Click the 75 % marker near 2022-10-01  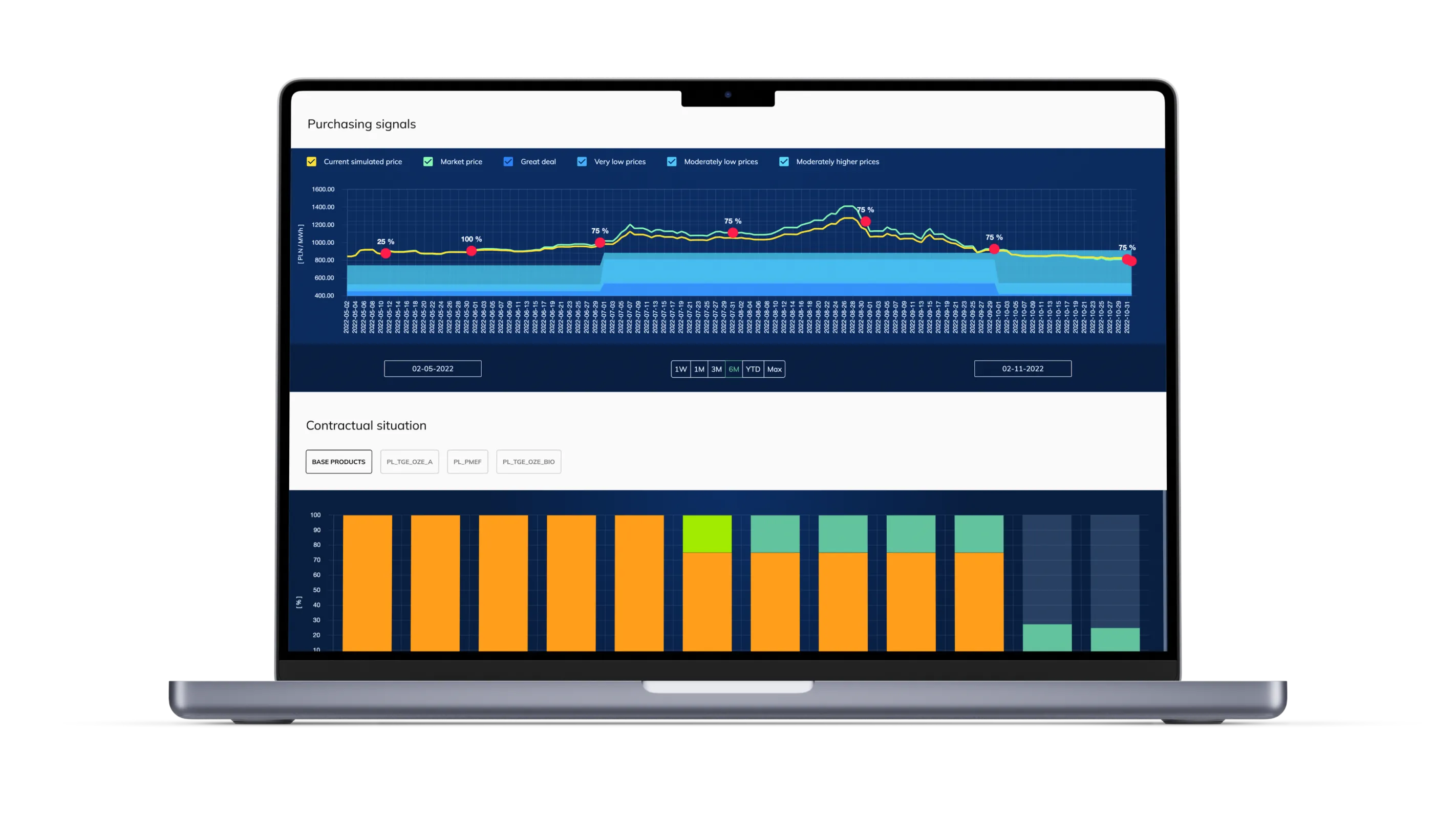click(x=994, y=249)
